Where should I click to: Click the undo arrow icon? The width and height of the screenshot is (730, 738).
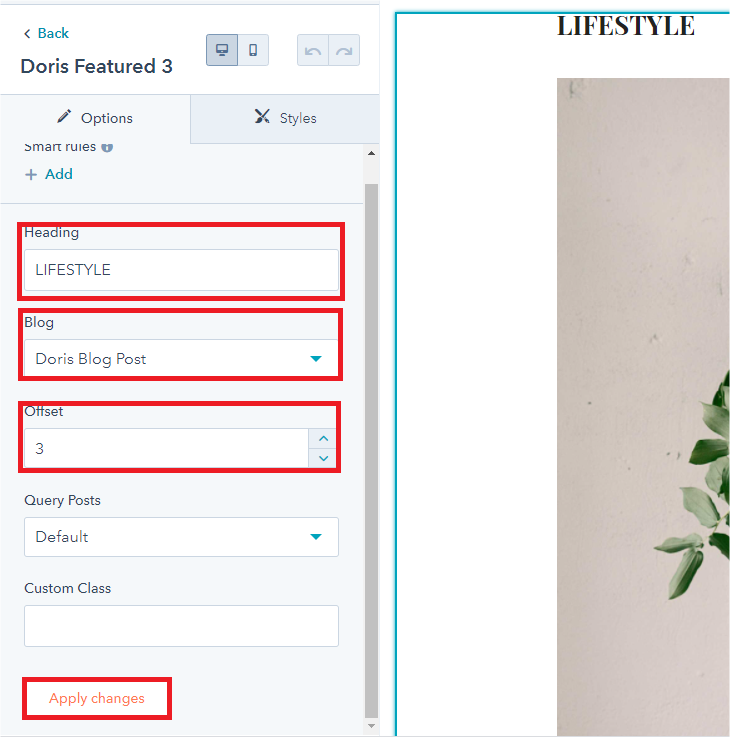point(313,50)
